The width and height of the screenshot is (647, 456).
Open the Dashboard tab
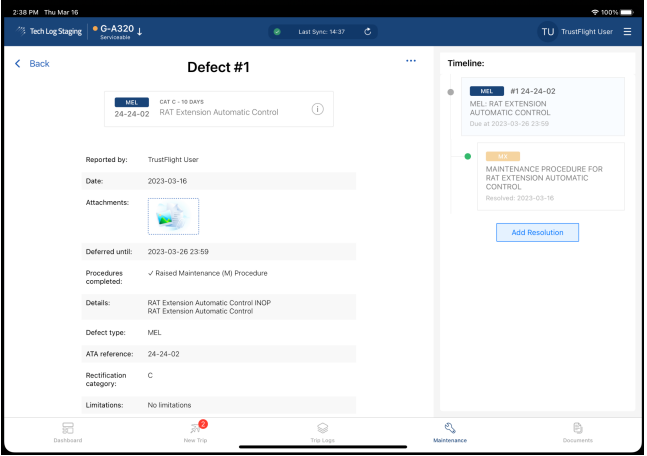point(68,432)
